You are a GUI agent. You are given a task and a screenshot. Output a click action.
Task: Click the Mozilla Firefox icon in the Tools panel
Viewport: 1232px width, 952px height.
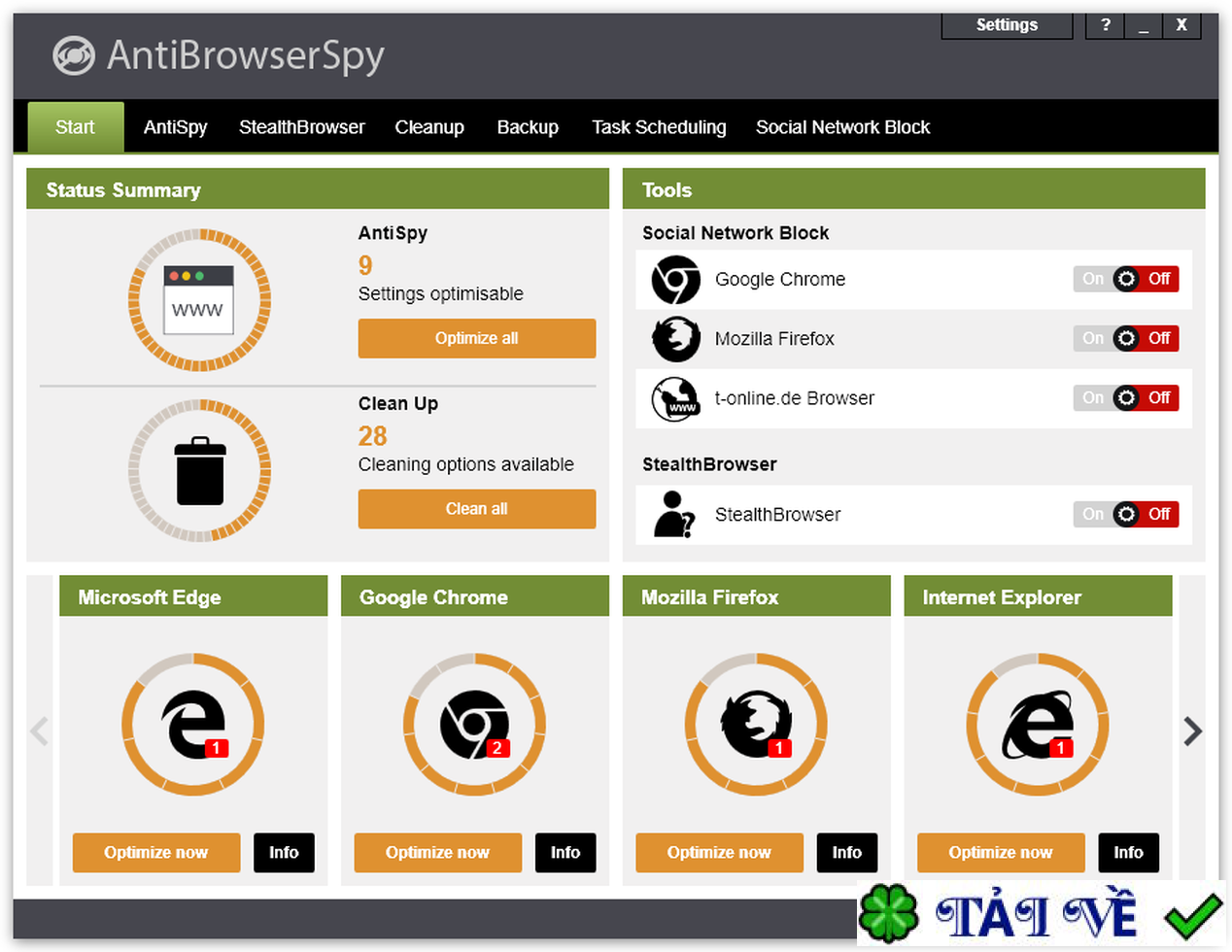click(x=675, y=338)
